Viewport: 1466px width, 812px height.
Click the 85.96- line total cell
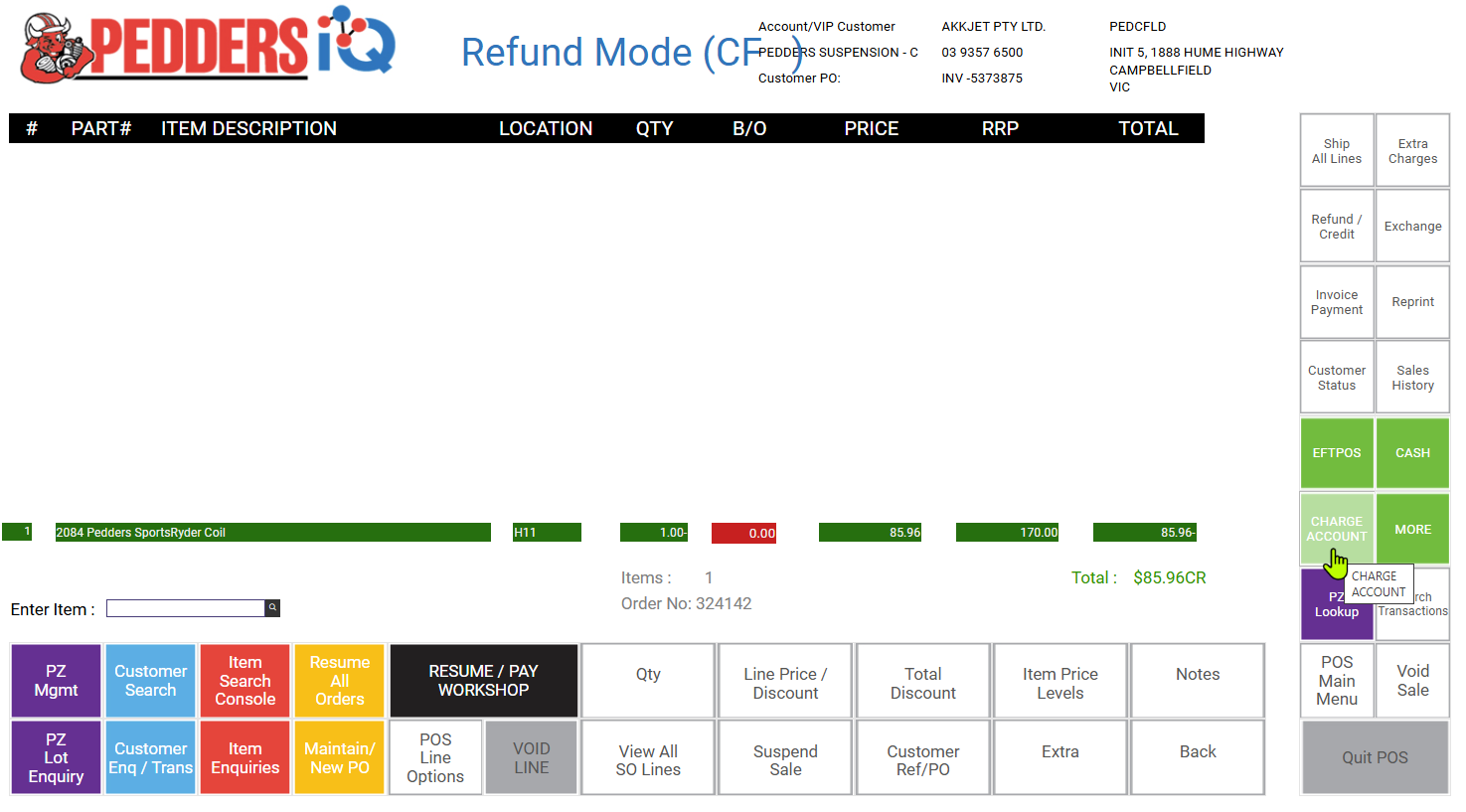coord(1144,533)
